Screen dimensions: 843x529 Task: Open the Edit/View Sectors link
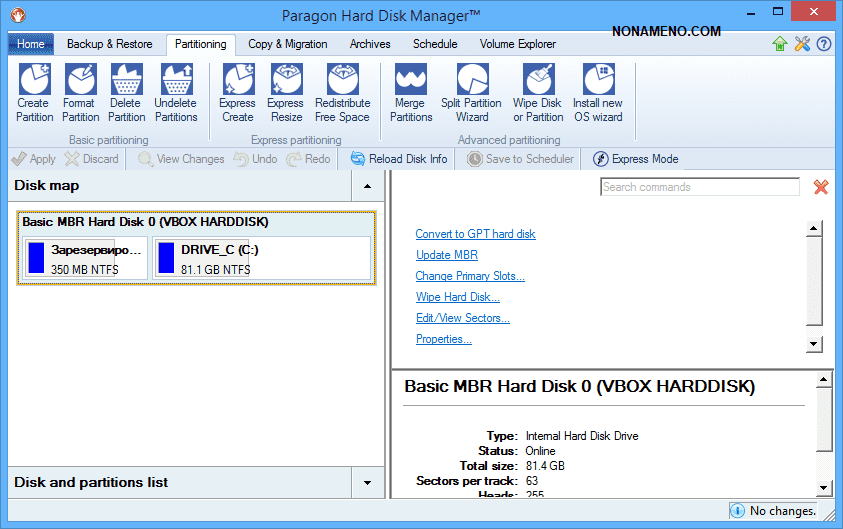point(462,318)
